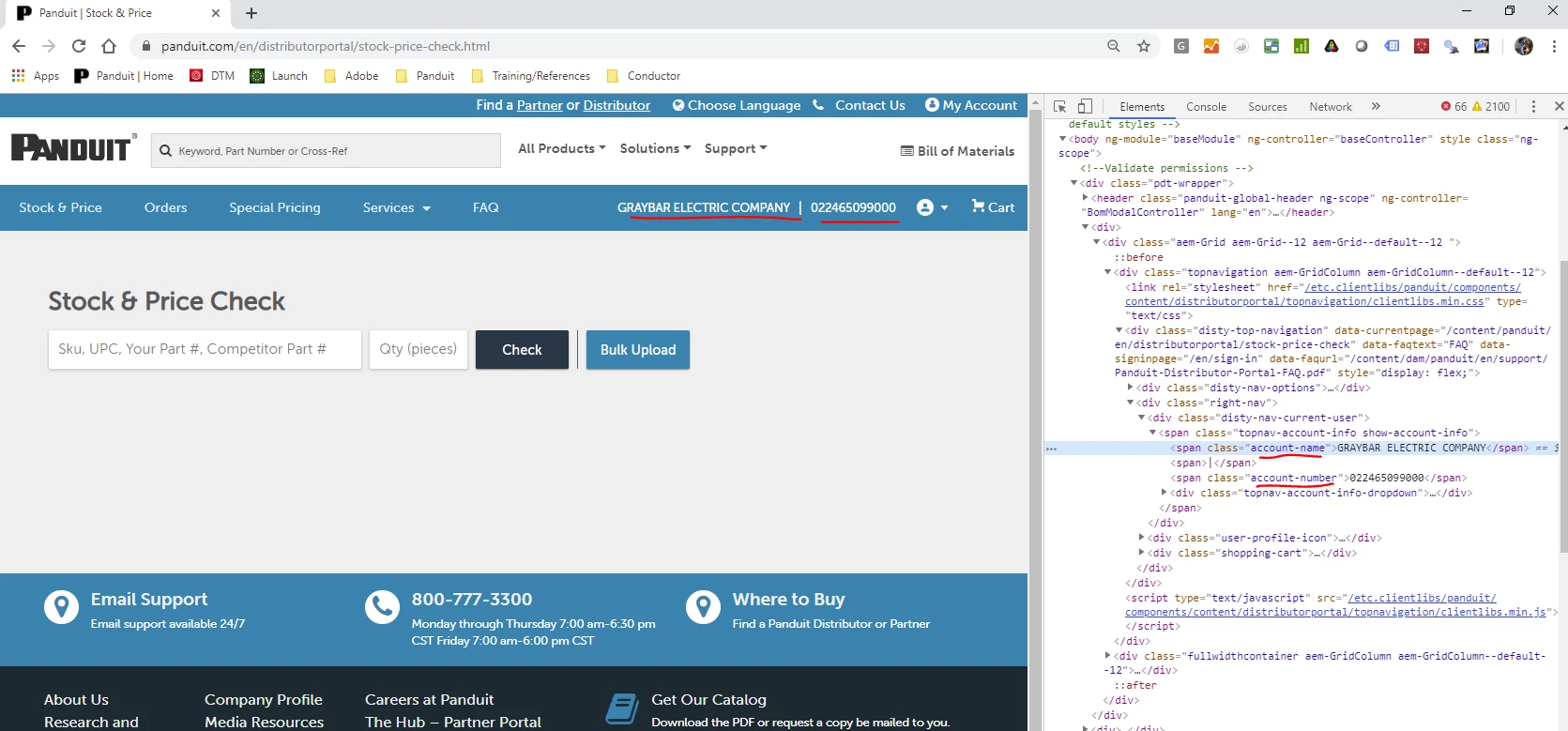Expand the user-profile-icon div node

(1141, 538)
